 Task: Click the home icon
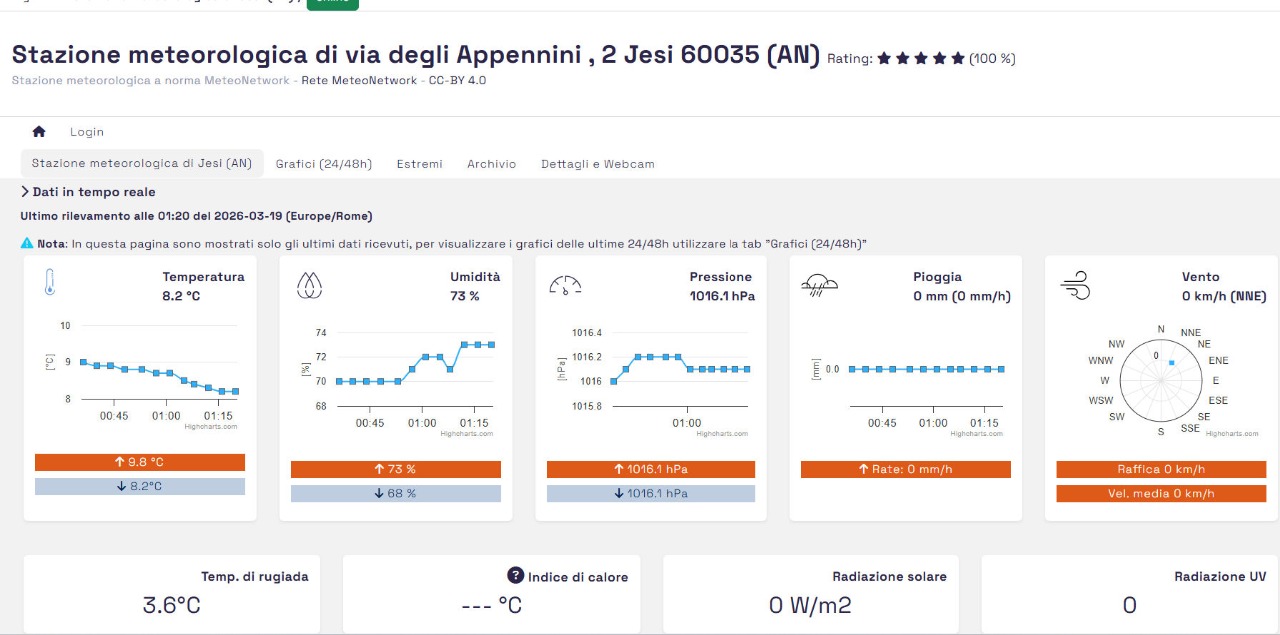coord(39,132)
